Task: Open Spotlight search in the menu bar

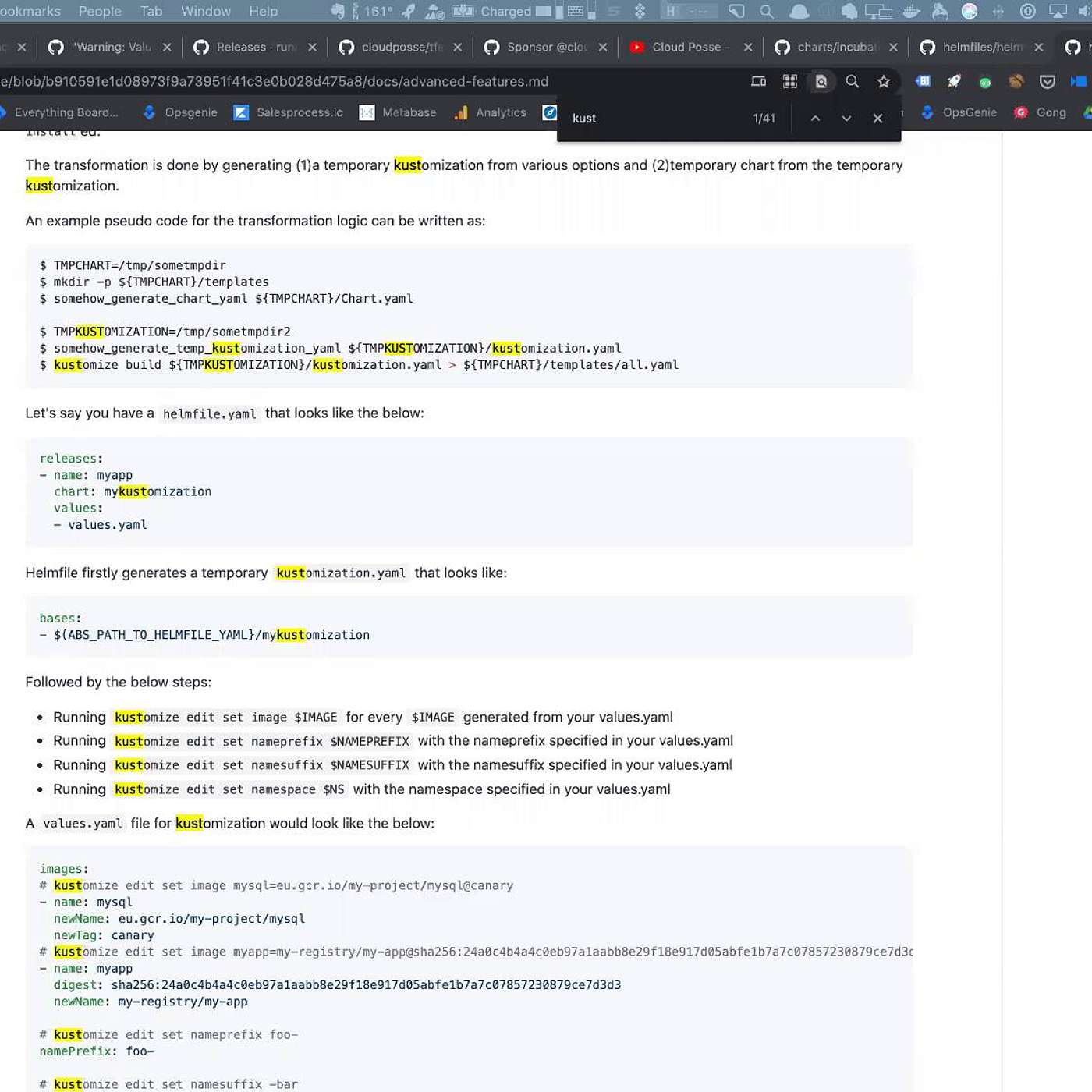Action: point(767,12)
